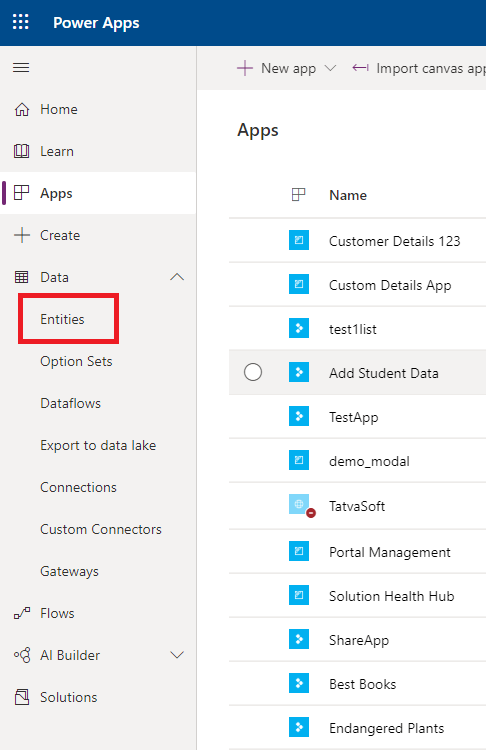Screen dimensions: 486x750
Task: Open the Endangered Plants app link
Action: tap(387, 728)
